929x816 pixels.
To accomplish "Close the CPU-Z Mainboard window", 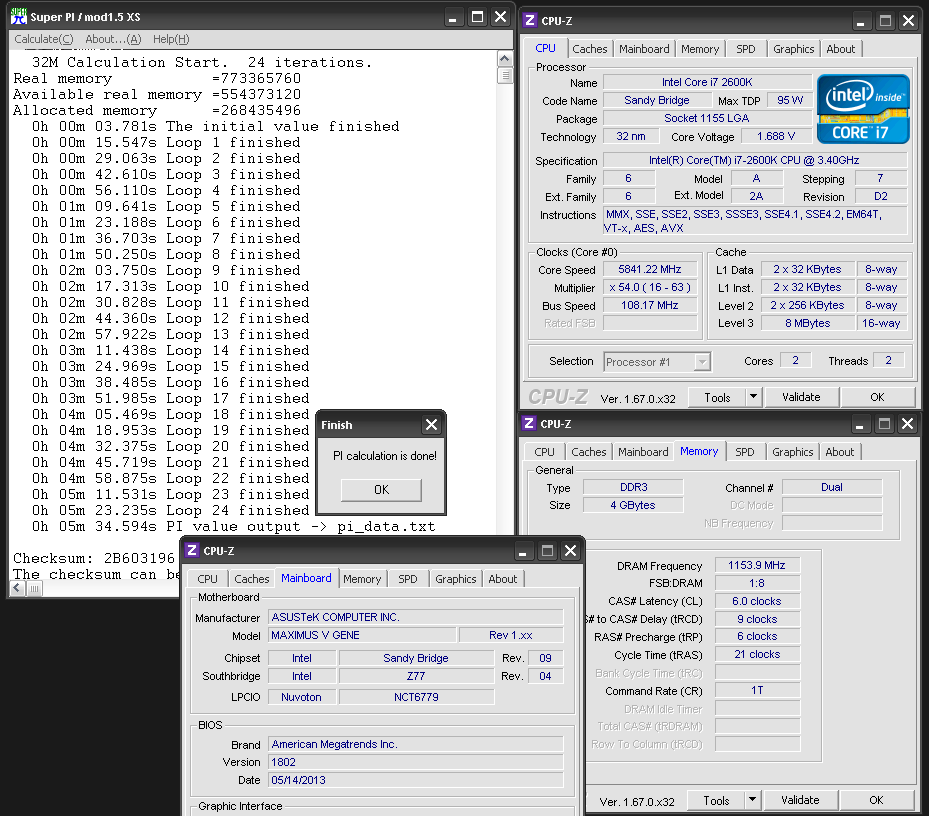I will click(x=570, y=551).
